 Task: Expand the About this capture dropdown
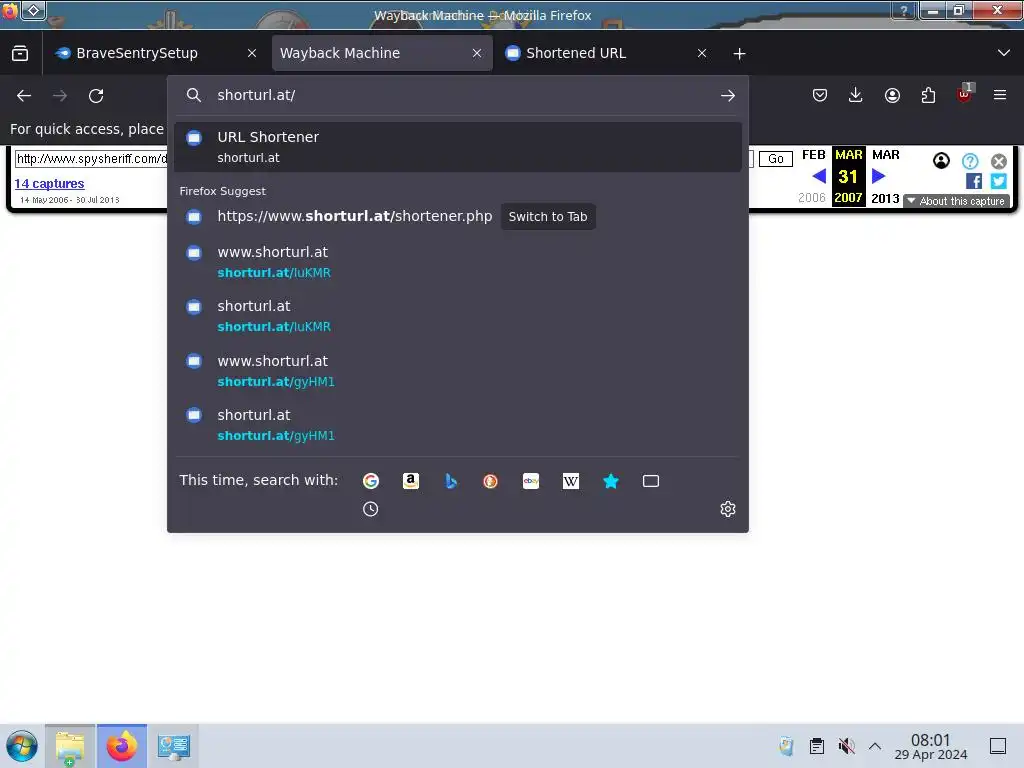tap(957, 201)
